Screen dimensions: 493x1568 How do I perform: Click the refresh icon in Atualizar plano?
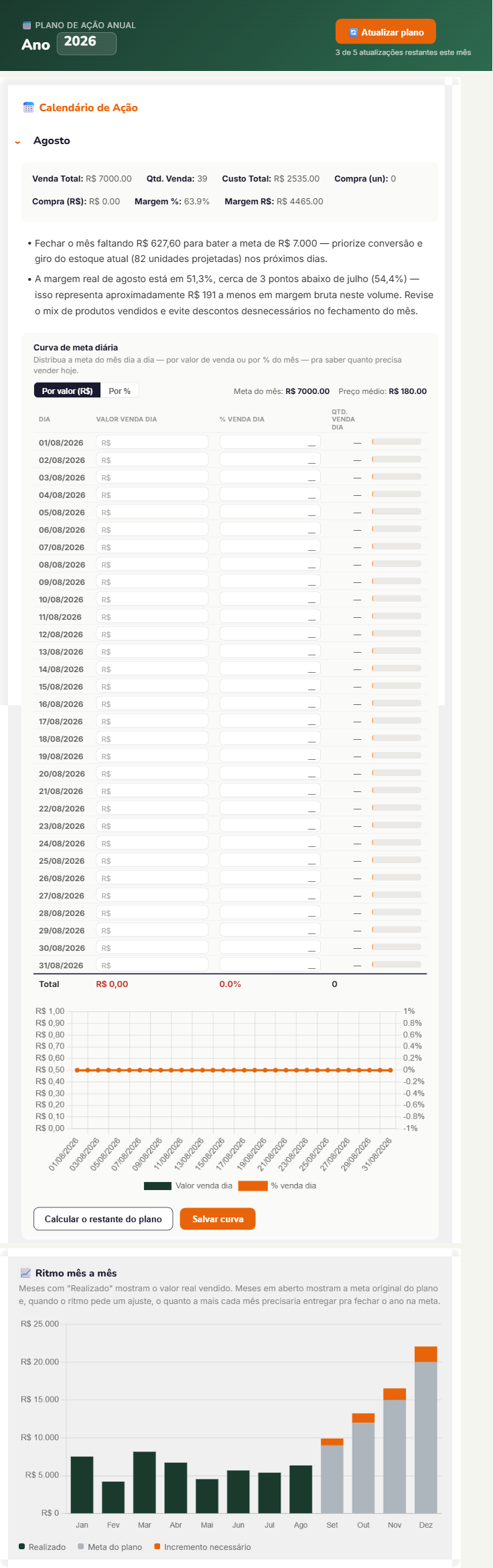(x=353, y=32)
